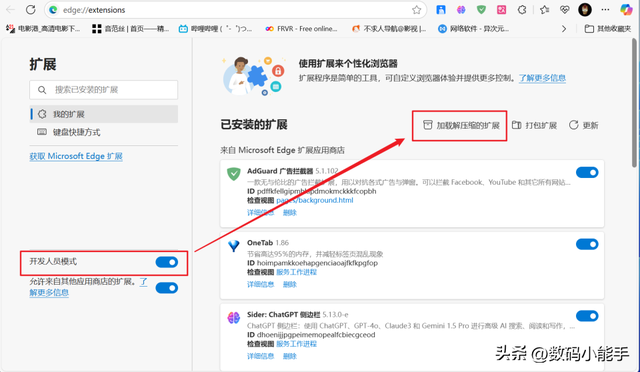This screenshot has height=372, width=640.
Task: Open the extensions puzzle piece icon
Action: (x=522, y=10)
